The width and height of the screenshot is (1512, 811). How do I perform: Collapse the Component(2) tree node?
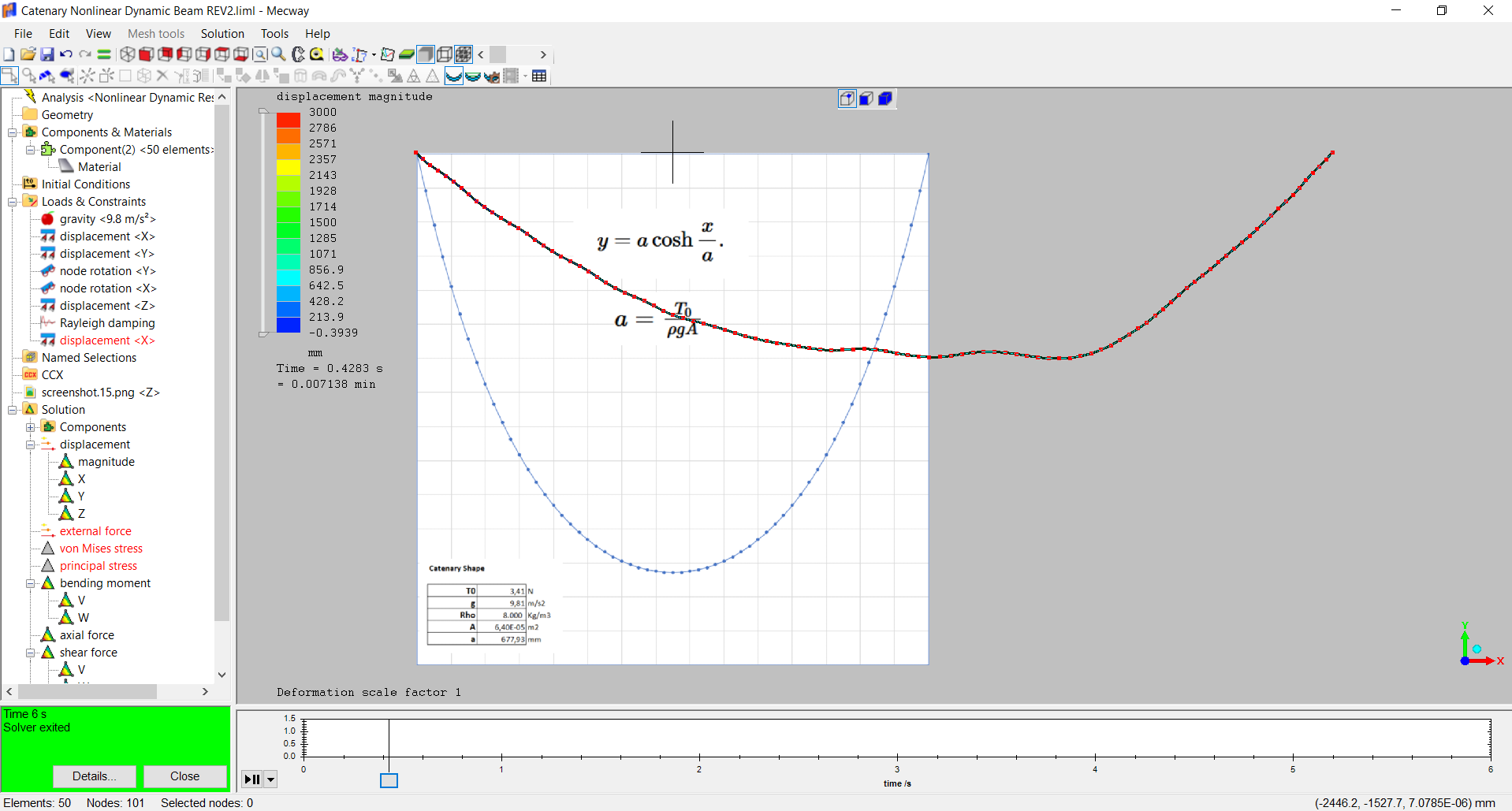pos(30,150)
